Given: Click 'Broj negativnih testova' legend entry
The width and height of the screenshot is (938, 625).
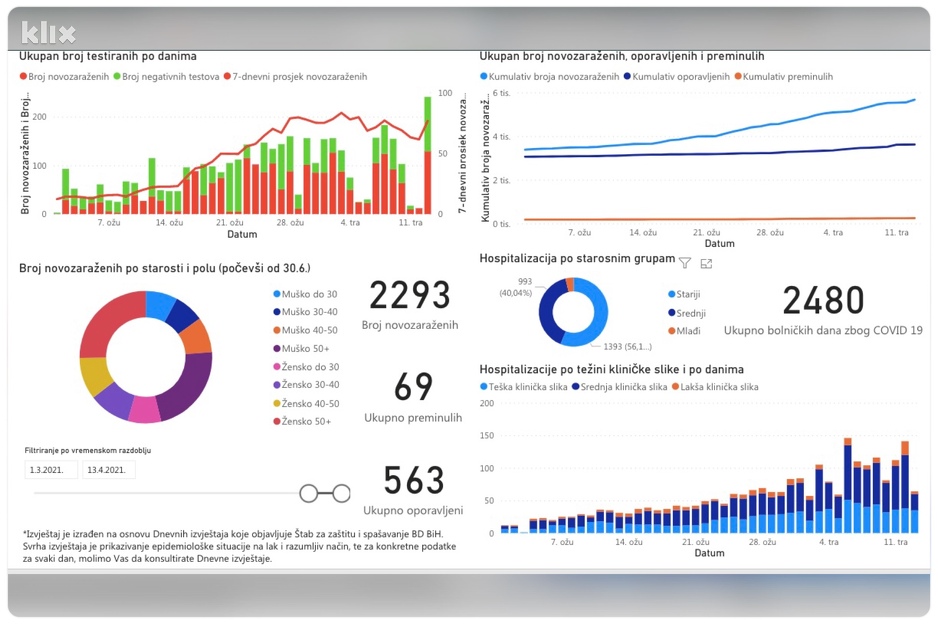Looking at the screenshot, I should click(166, 77).
